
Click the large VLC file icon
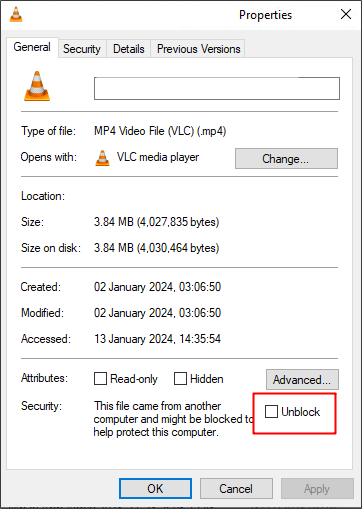(37, 86)
